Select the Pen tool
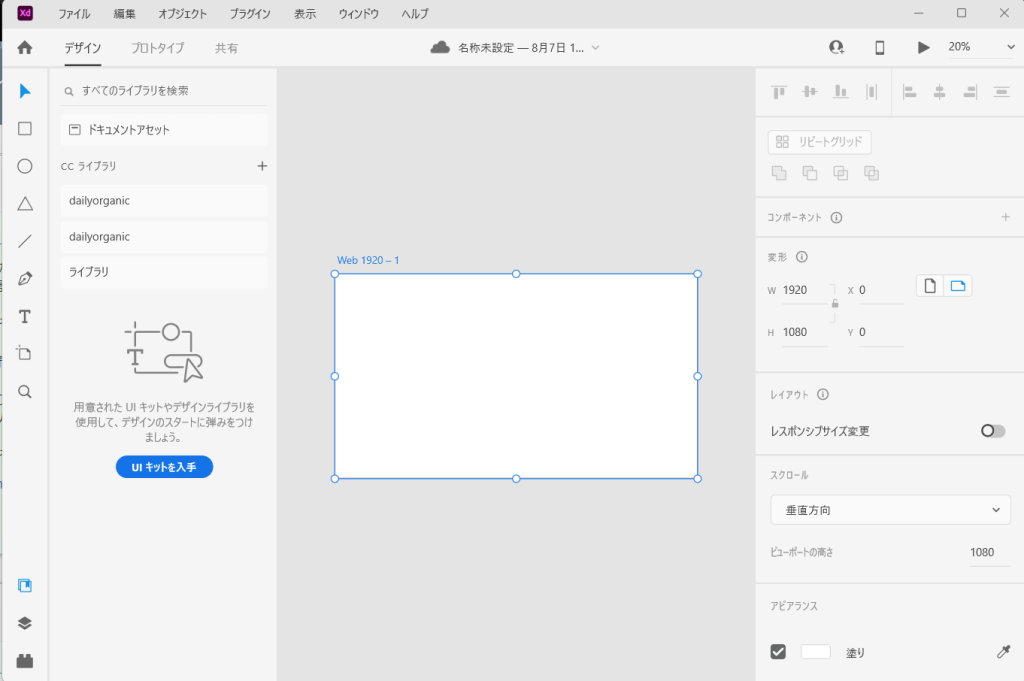The image size is (1024, 681). pyautogui.click(x=25, y=279)
